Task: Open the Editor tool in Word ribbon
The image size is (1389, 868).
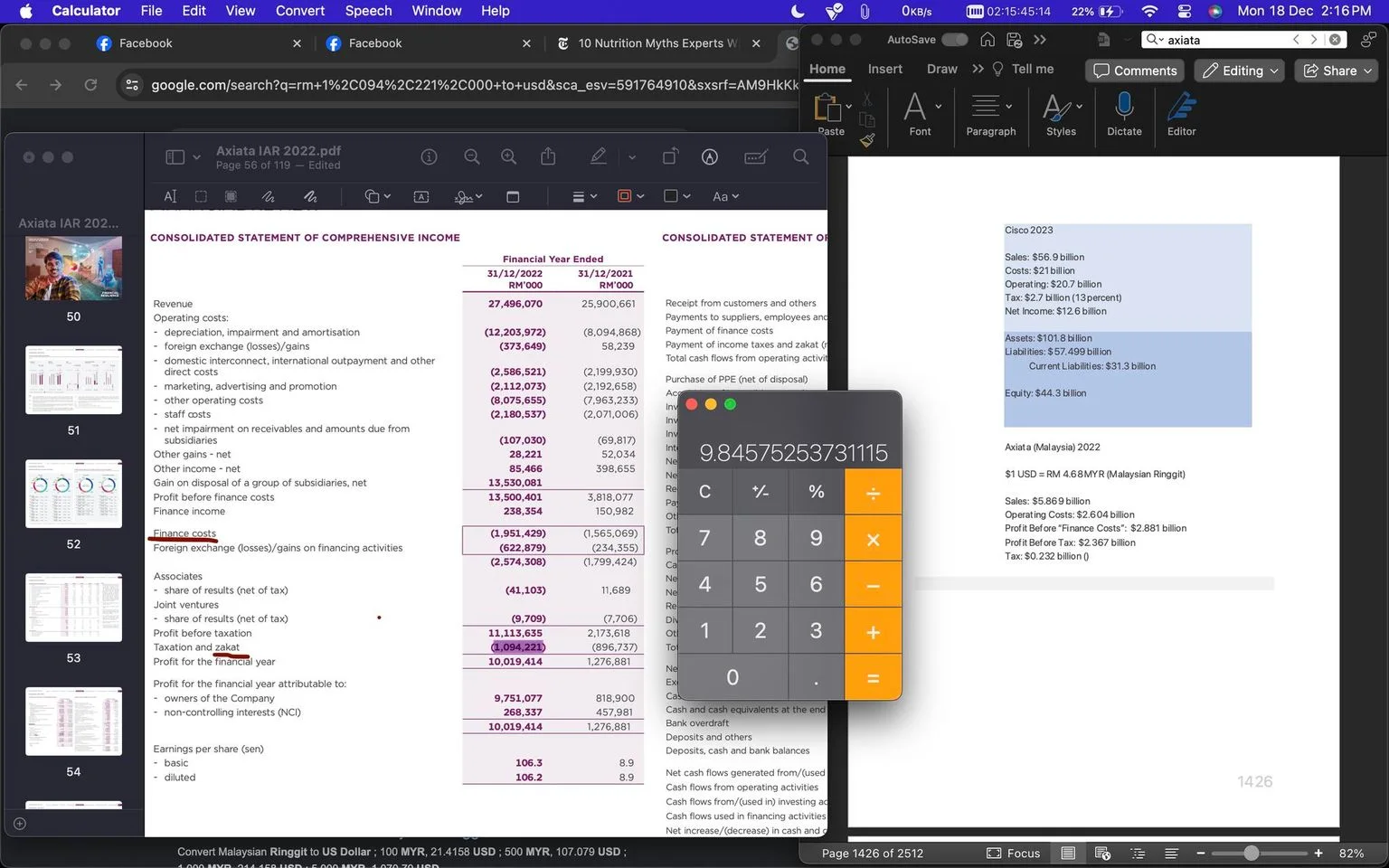Action: tap(1181, 108)
